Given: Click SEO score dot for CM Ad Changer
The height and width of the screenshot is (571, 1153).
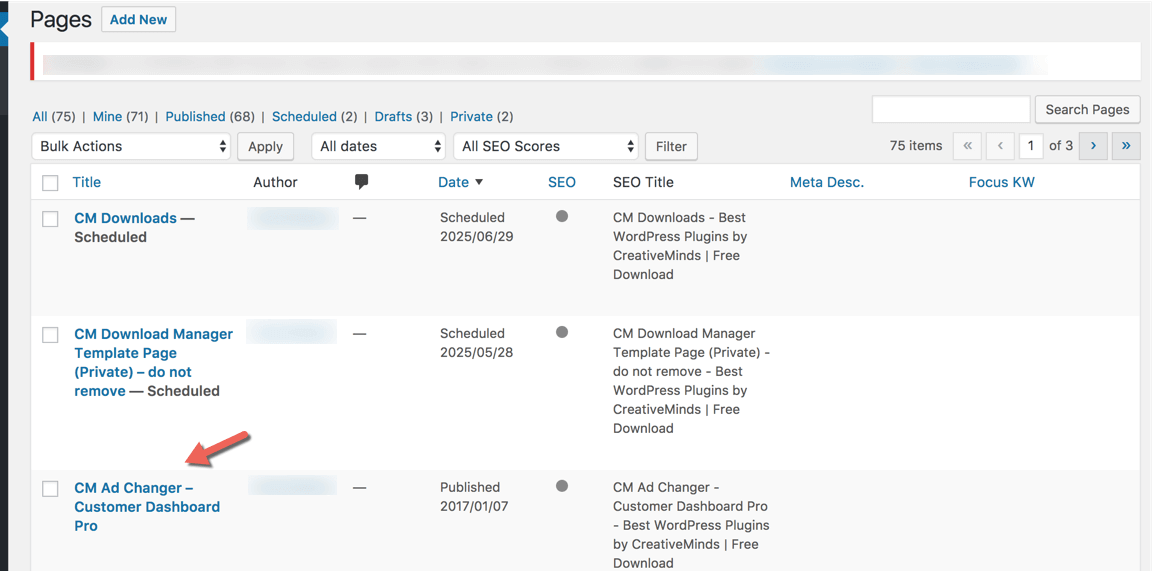Looking at the screenshot, I should pos(562,486).
